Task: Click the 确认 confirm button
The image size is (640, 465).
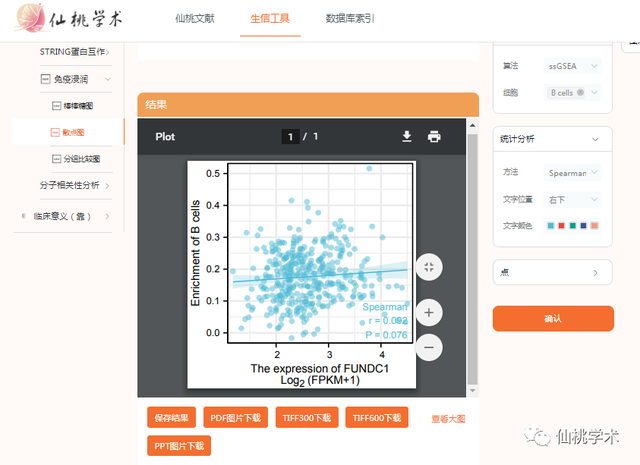Action: coord(553,318)
